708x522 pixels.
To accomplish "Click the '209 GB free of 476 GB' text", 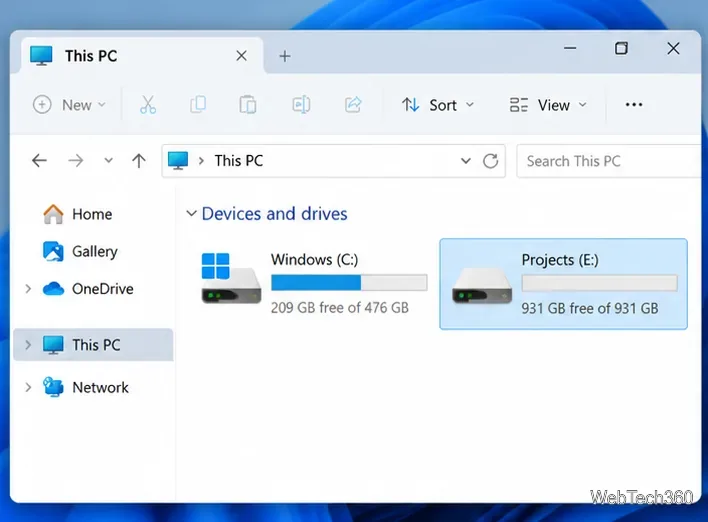I will (340, 308).
